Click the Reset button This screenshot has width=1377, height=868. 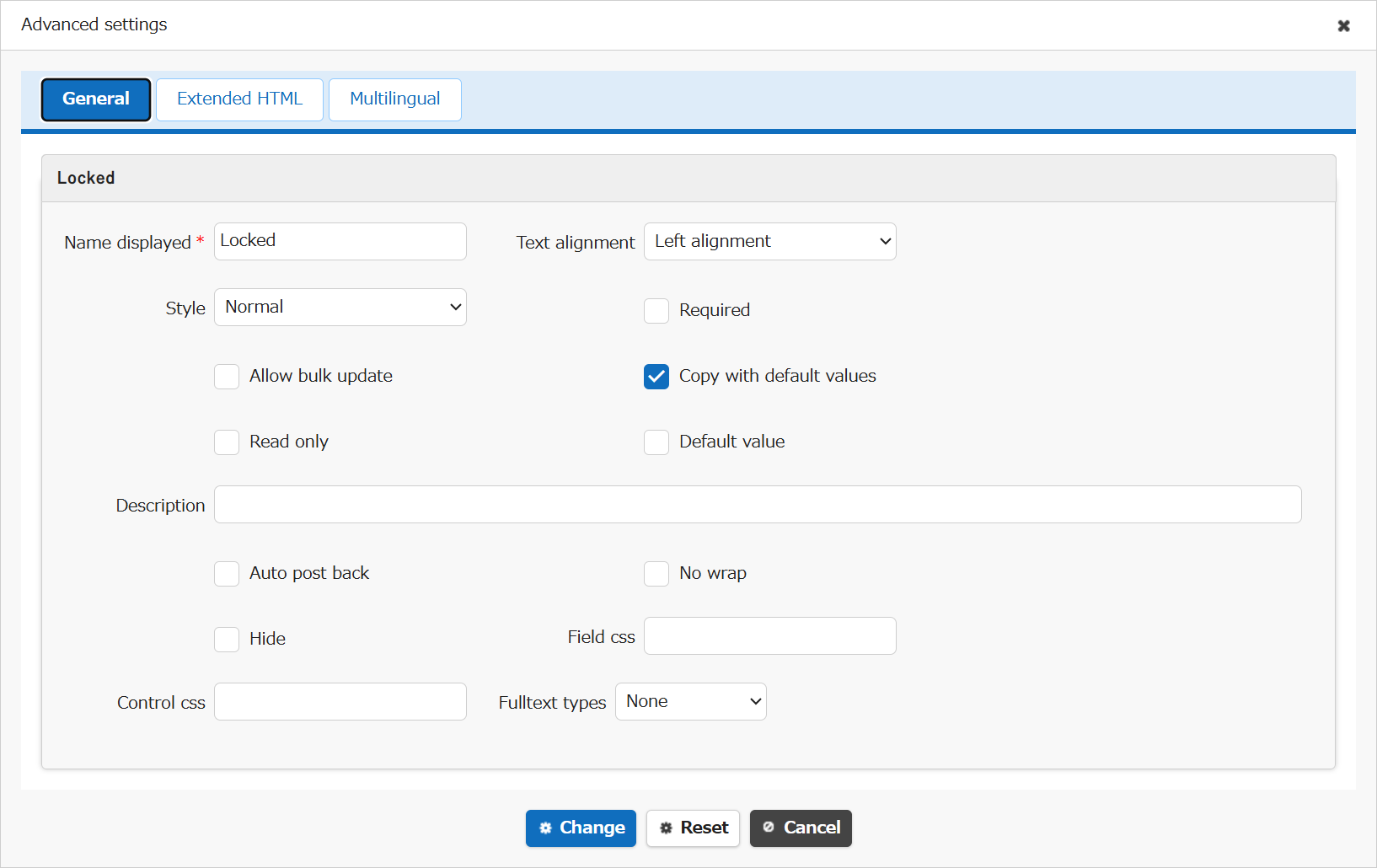tap(693, 828)
